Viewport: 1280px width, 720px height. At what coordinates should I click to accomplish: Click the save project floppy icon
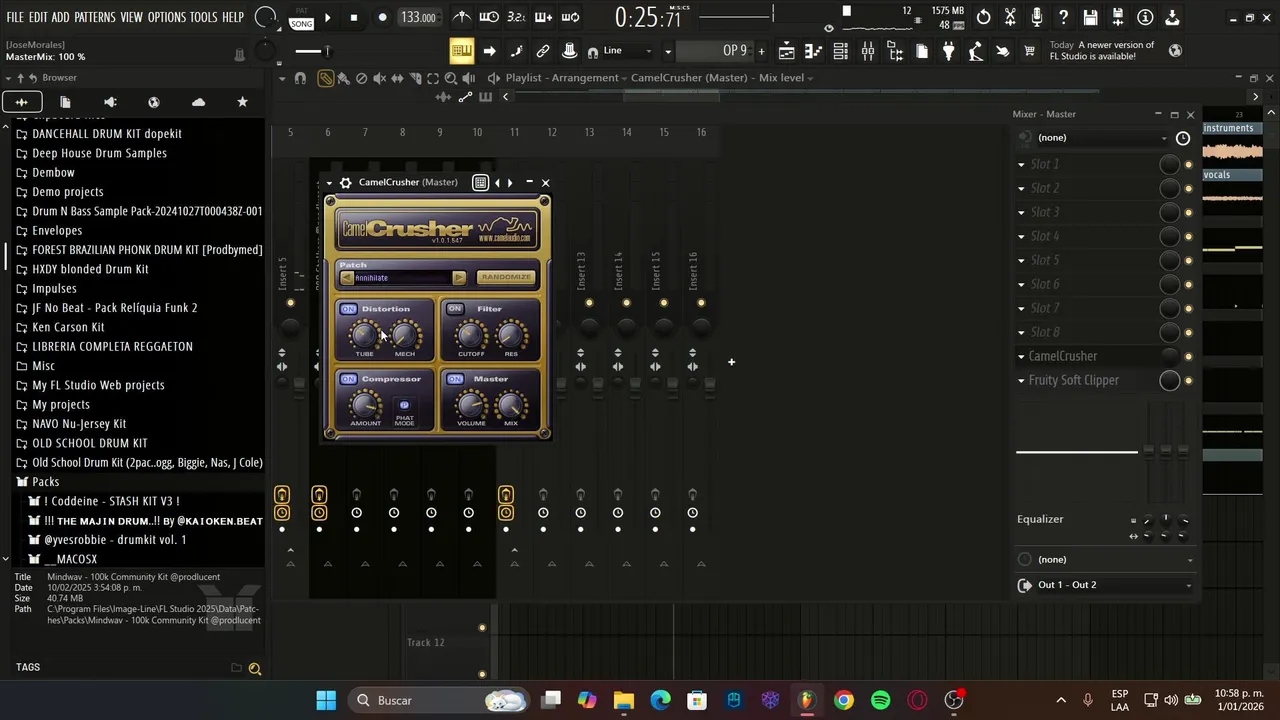click(x=1091, y=17)
